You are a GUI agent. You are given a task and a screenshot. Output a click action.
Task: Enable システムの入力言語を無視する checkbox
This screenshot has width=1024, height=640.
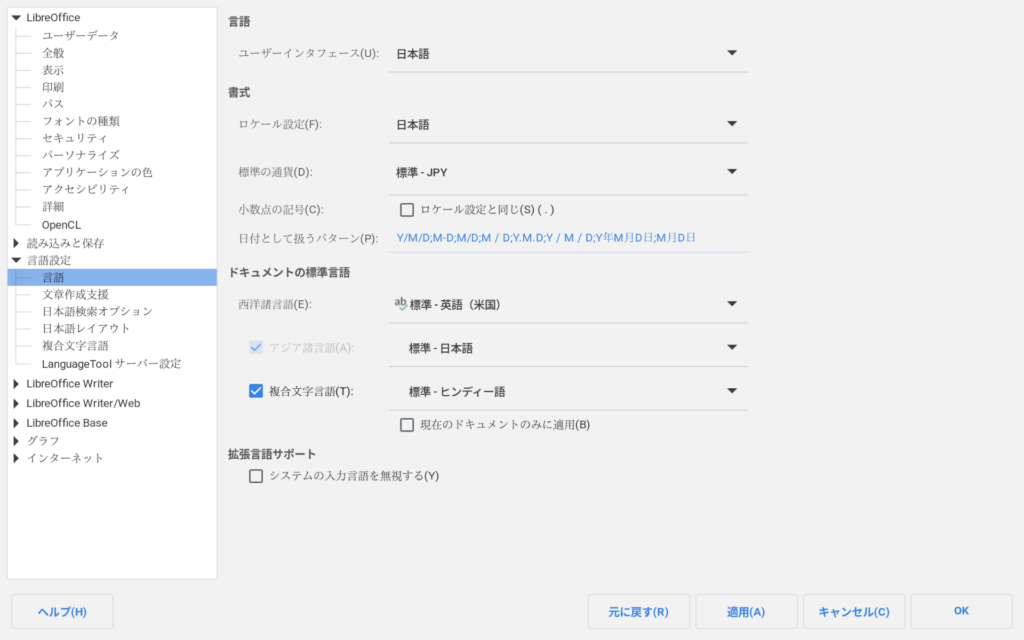tap(256, 476)
